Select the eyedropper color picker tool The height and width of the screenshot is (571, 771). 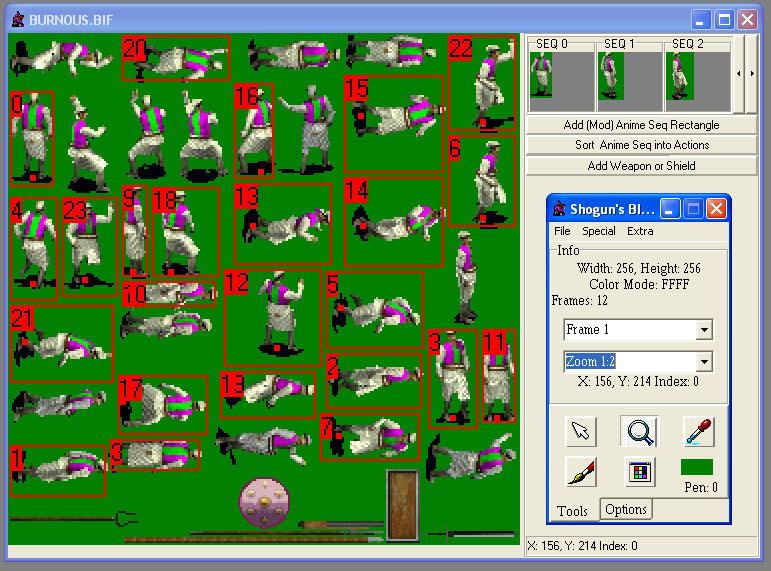(699, 431)
